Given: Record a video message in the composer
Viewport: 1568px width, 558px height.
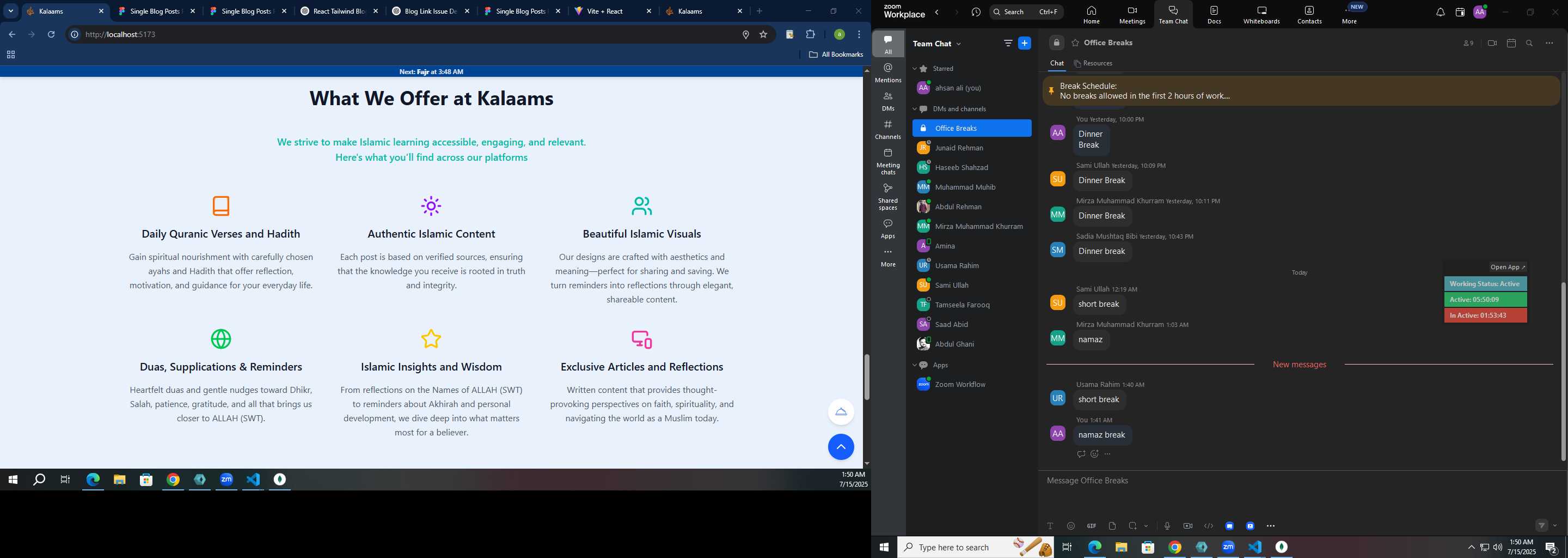Looking at the screenshot, I should pyautogui.click(x=1187, y=526).
